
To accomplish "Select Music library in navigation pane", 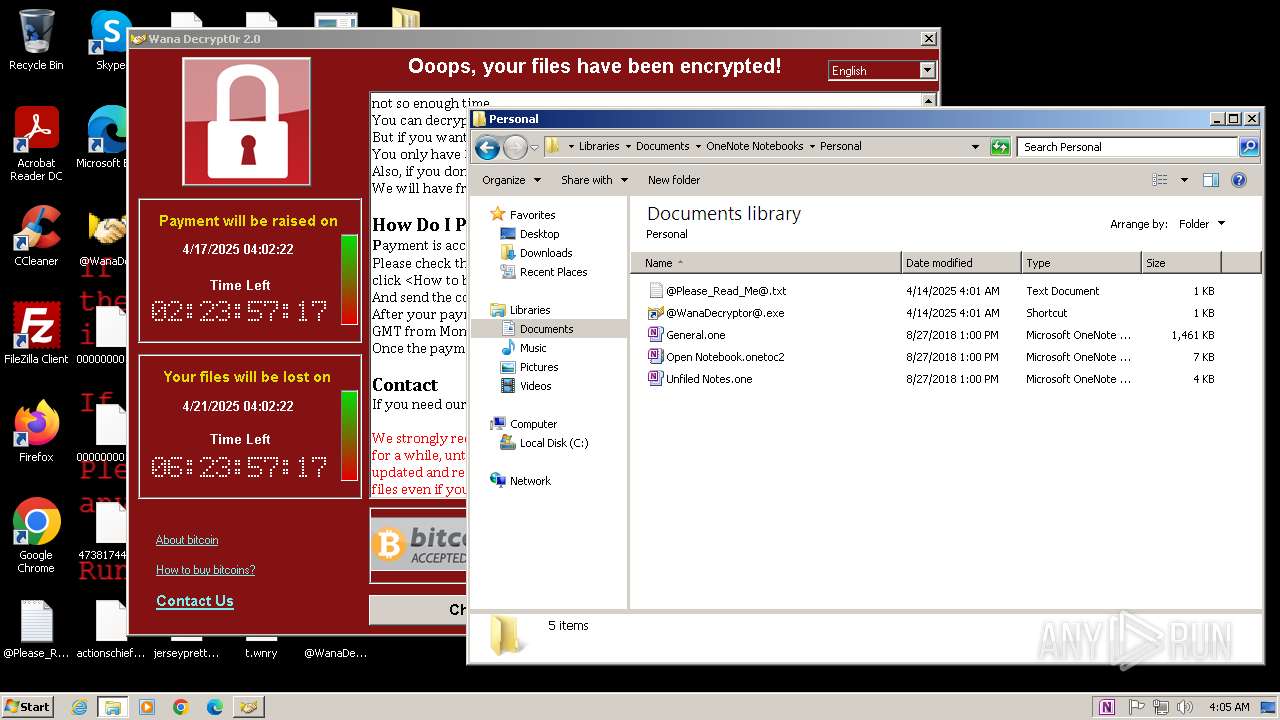I will (533, 348).
